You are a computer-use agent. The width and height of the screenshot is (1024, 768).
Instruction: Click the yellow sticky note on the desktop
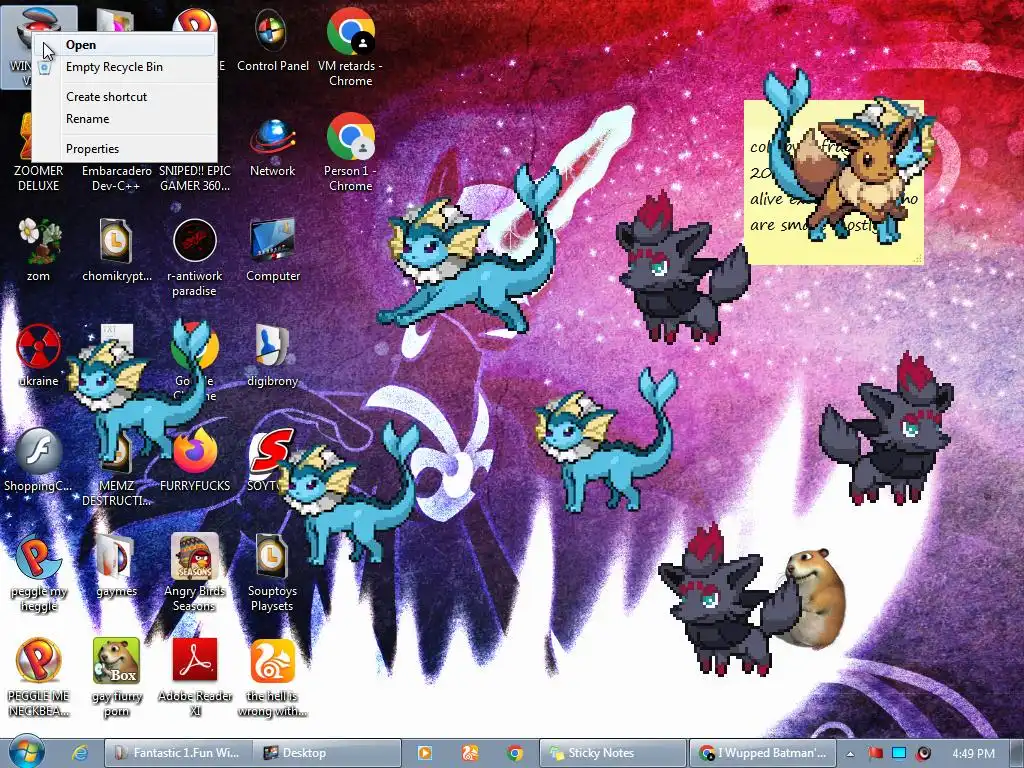pyautogui.click(x=834, y=182)
